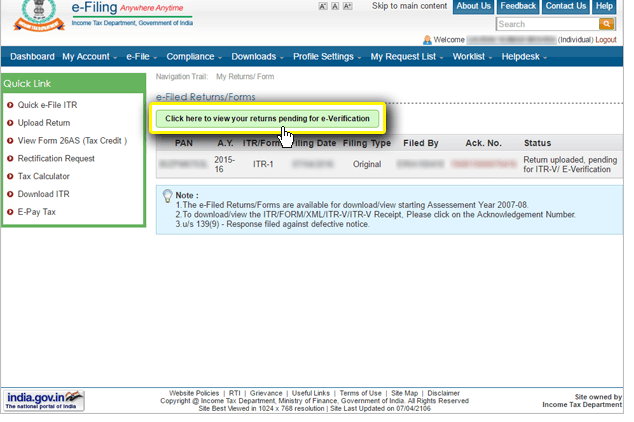Click the Logout link
This screenshot has width=634, height=422.
pos(605,40)
